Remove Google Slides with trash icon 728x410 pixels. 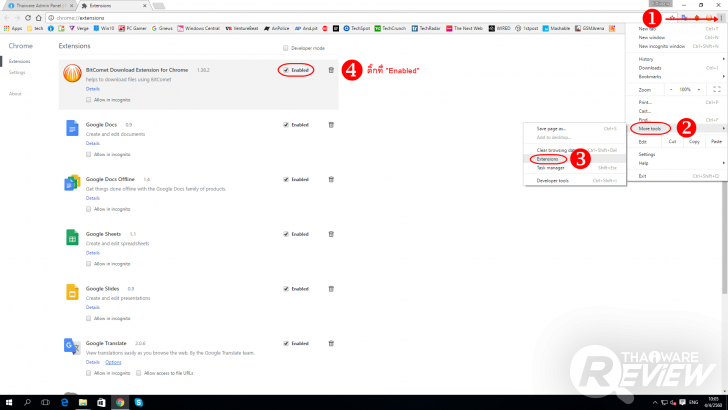click(x=331, y=289)
